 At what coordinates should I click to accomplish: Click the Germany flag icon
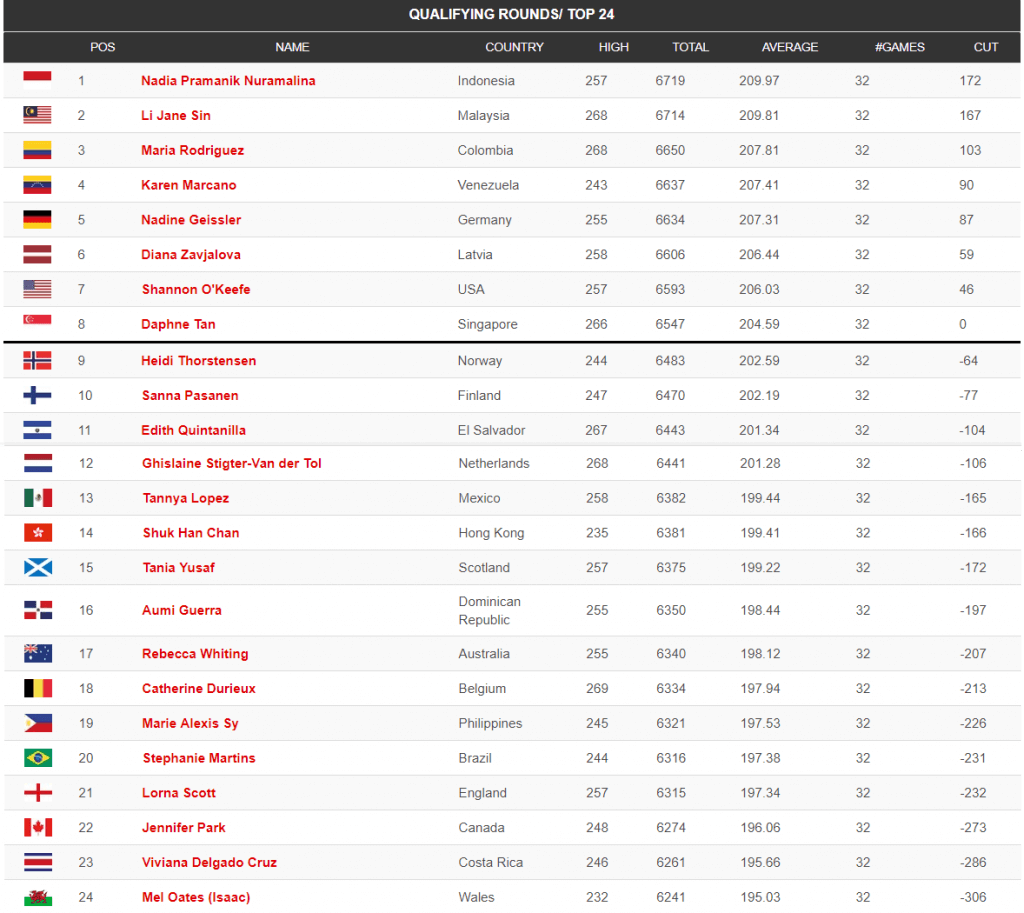tap(37, 220)
